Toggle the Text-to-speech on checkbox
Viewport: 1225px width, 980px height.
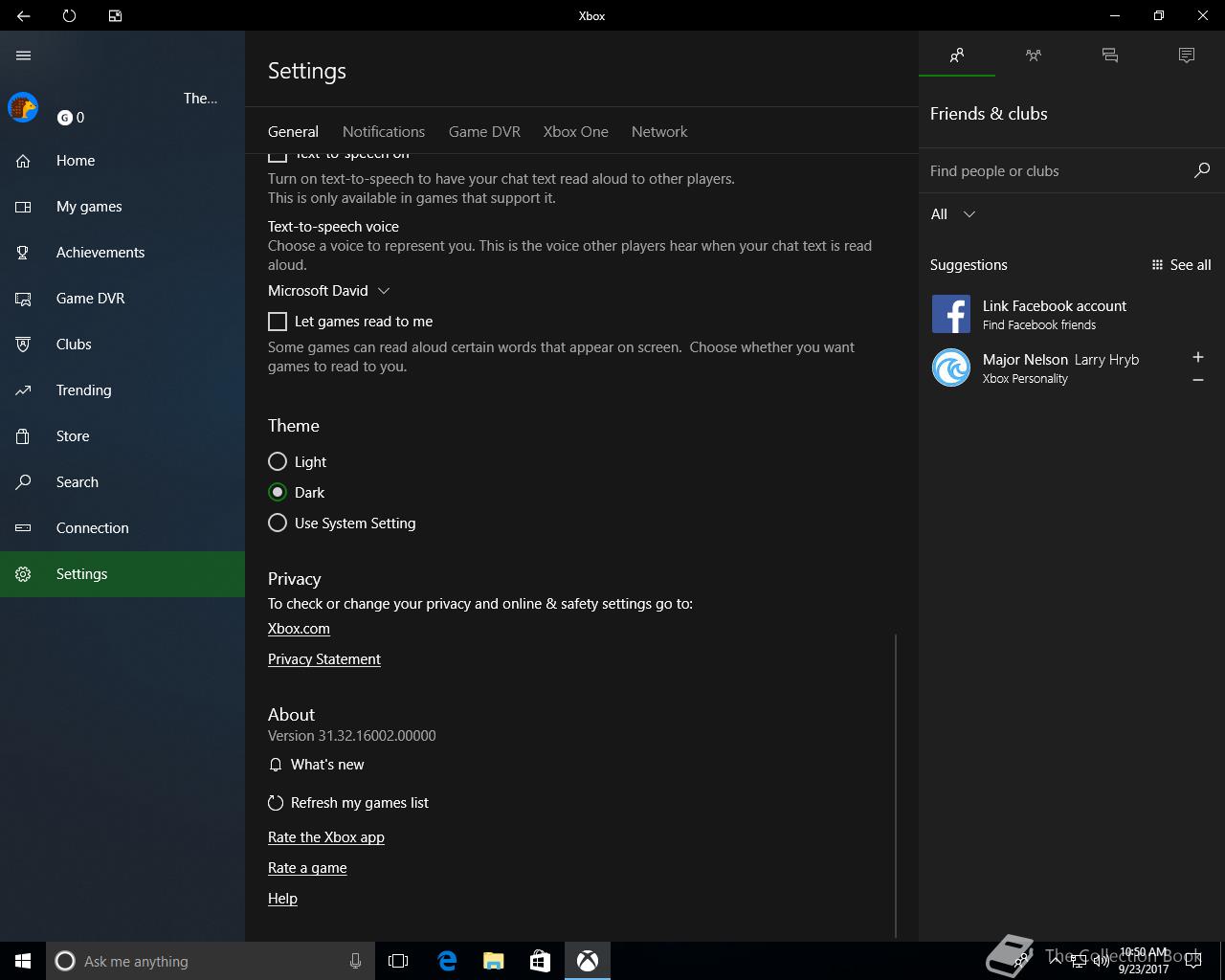(x=278, y=157)
